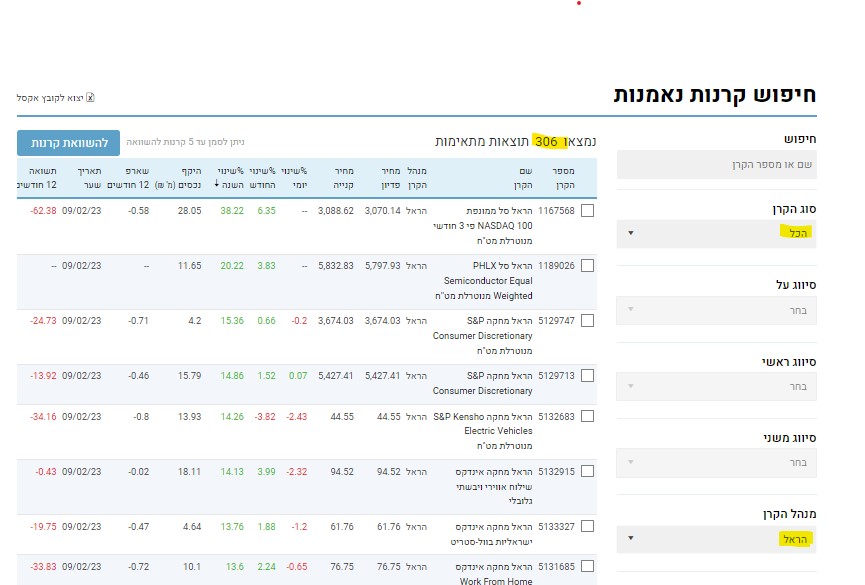The width and height of the screenshot is (865, 585).
Task: Tick checkbox for fund 5129747
Action: click(588, 321)
